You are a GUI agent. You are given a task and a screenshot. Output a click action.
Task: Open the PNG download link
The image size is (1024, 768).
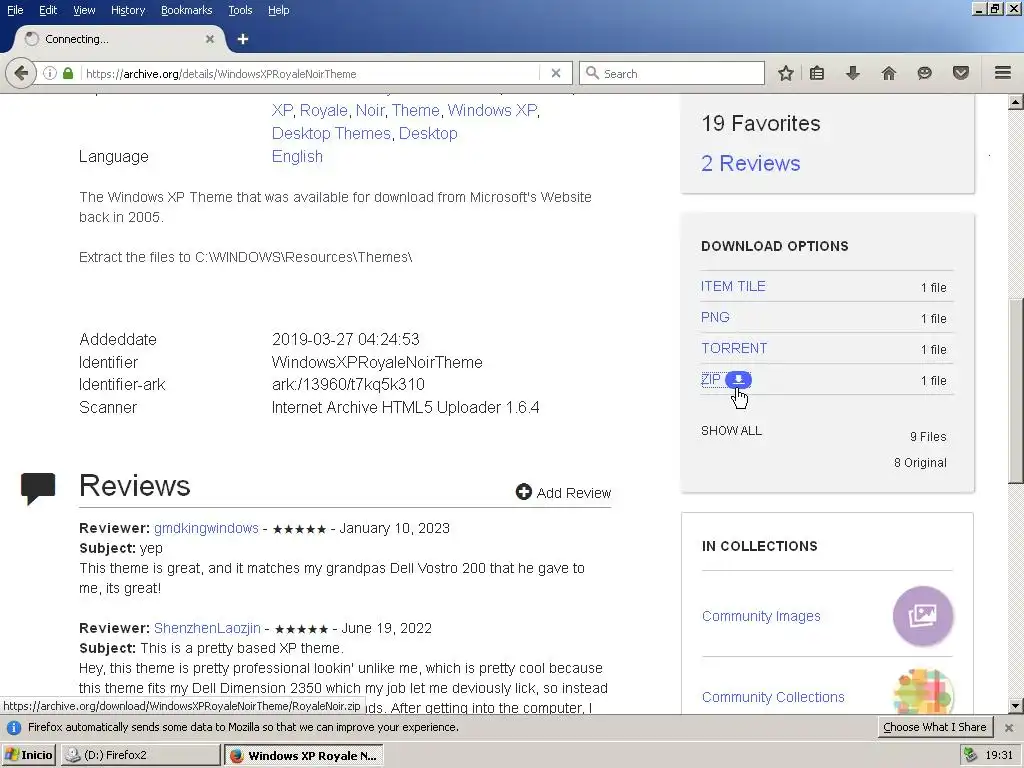click(715, 317)
